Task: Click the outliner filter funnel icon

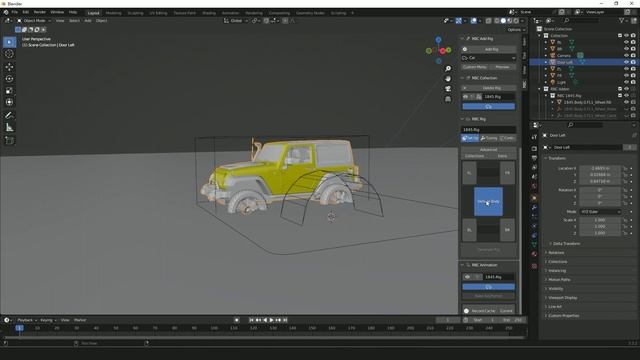Action: coord(622,20)
